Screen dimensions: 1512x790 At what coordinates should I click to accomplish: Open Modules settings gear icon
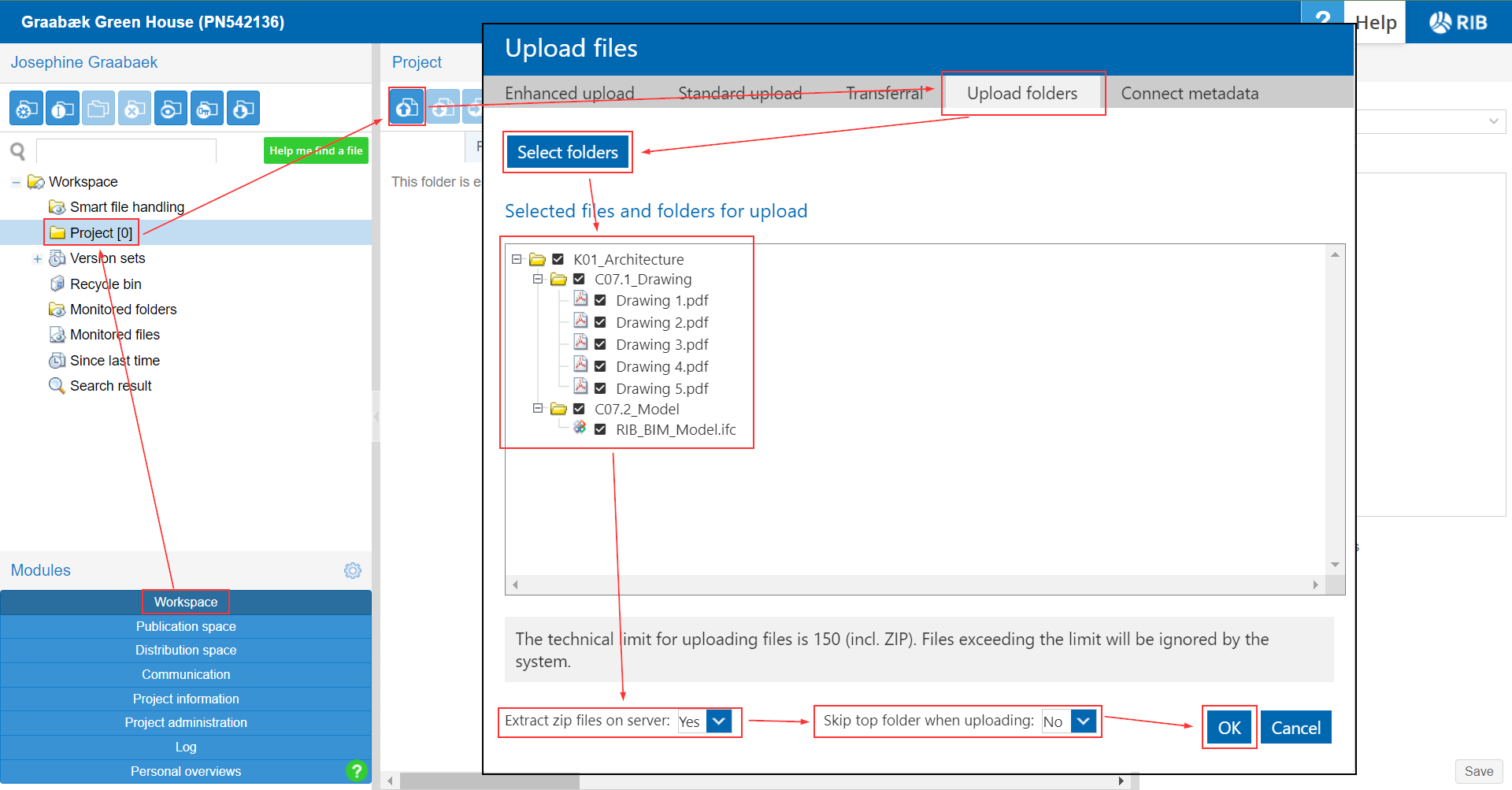point(352,570)
